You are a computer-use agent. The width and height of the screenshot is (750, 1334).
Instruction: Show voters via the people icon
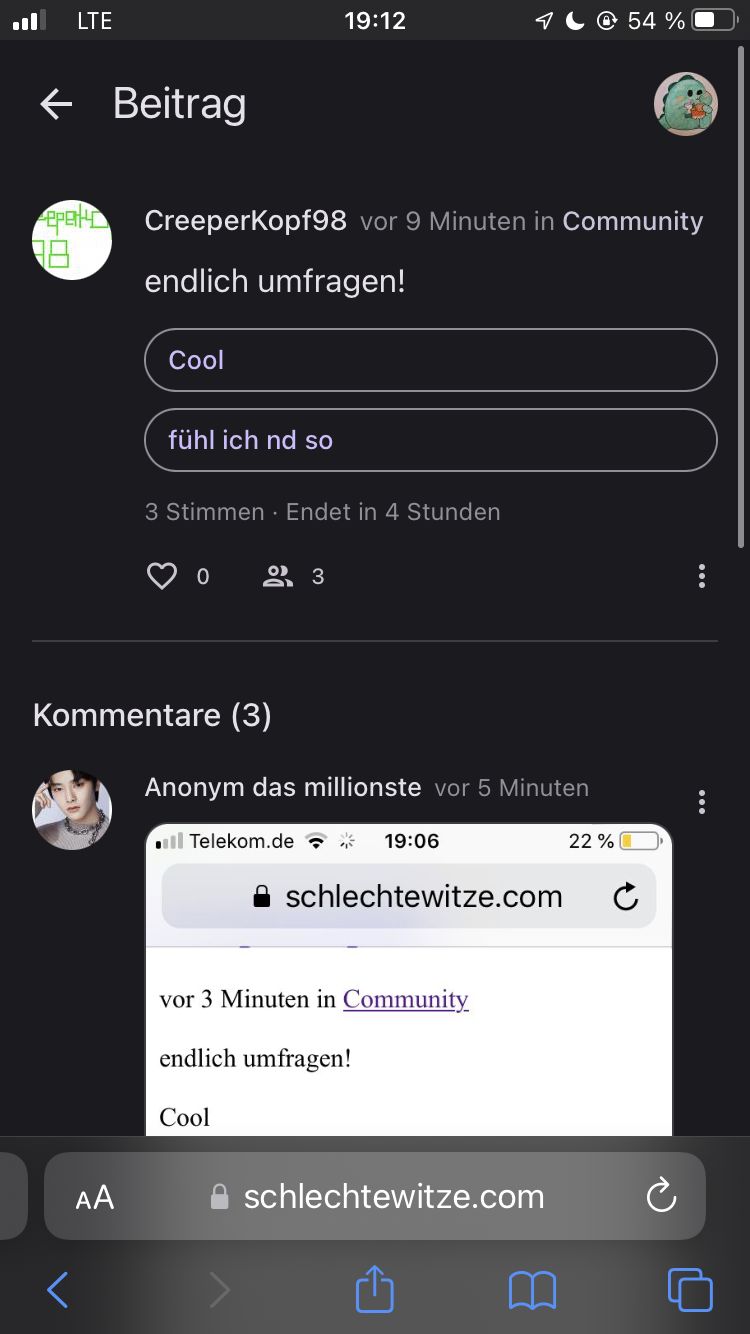(x=278, y=576)
